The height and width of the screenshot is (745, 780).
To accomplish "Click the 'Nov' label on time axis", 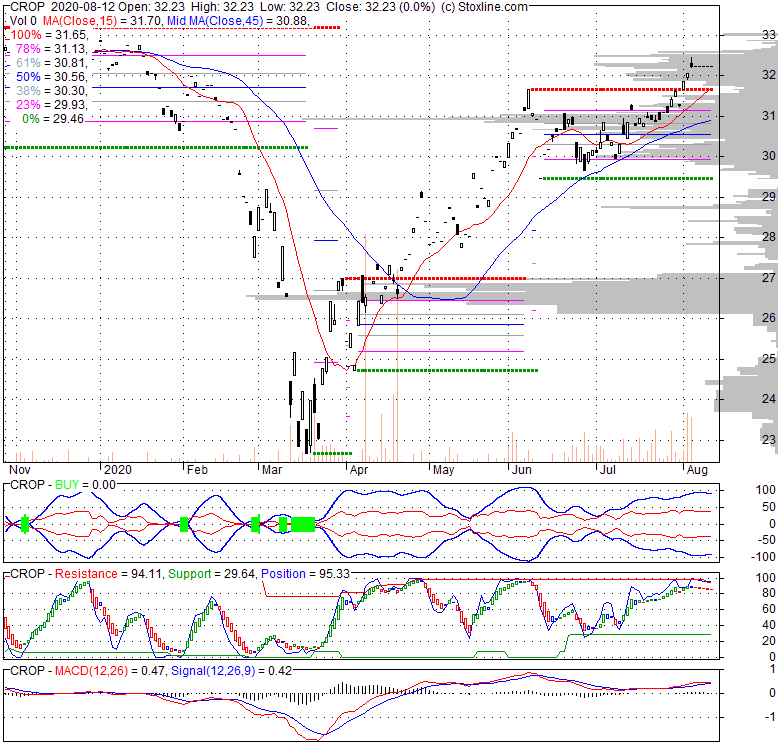I will pyautogui.click(x=20, y=470).
